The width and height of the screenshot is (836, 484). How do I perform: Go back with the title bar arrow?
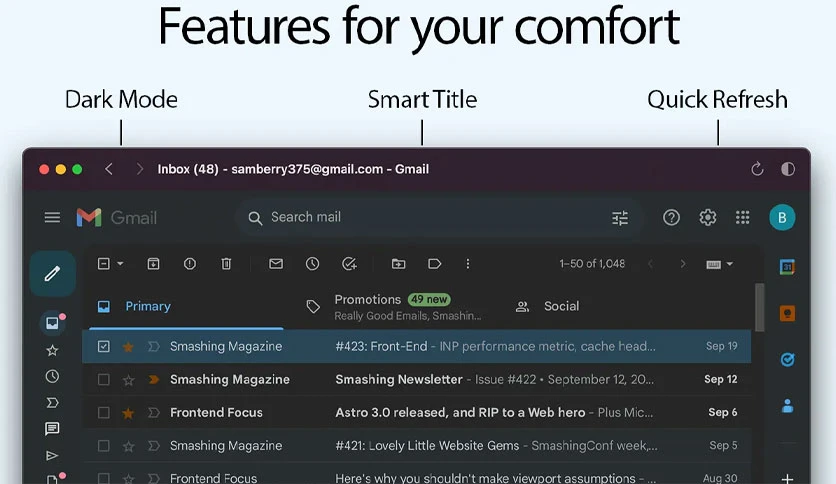[x=109, y=169]
